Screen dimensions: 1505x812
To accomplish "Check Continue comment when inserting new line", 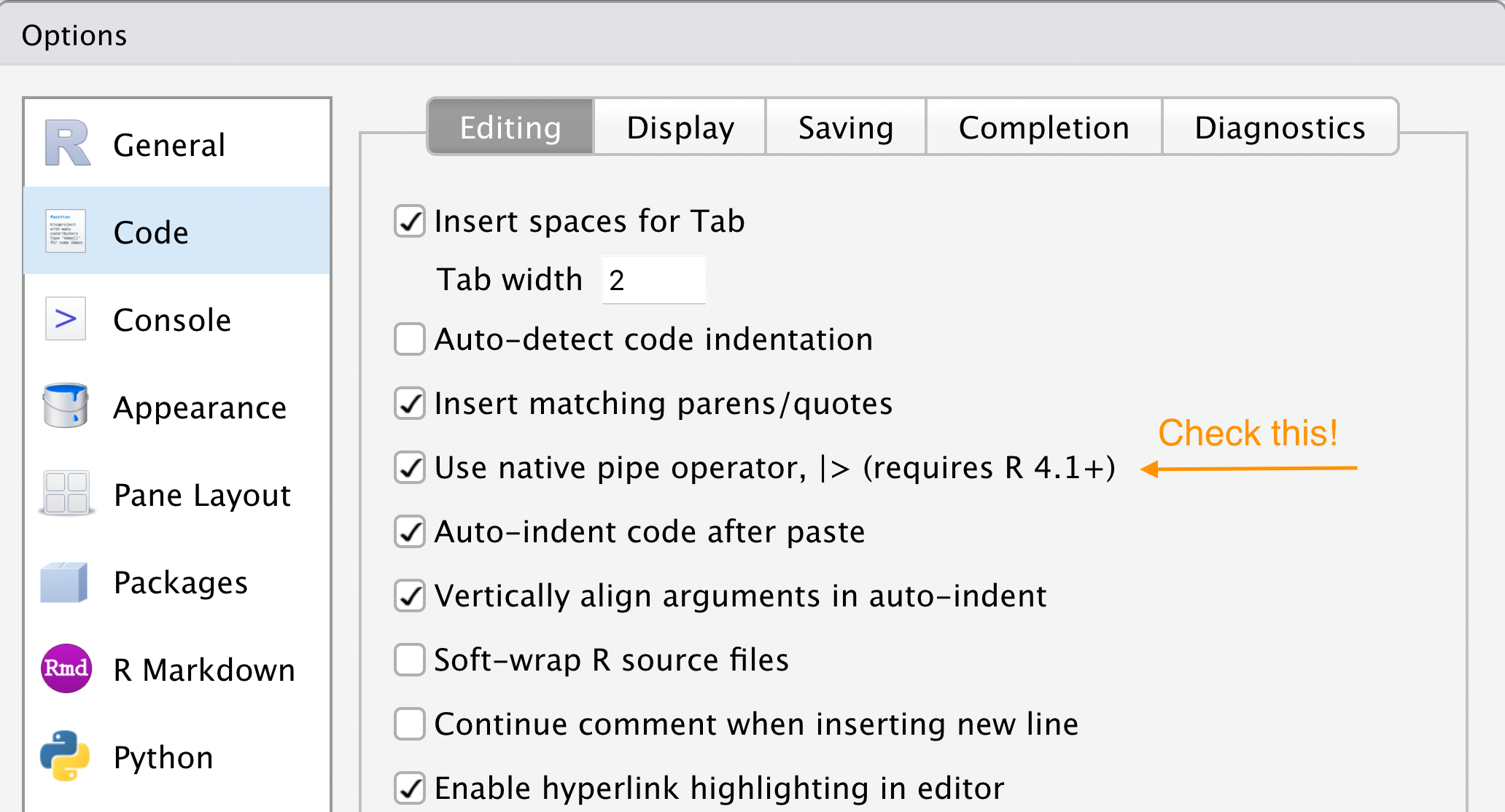I will (x=410, y=725).
